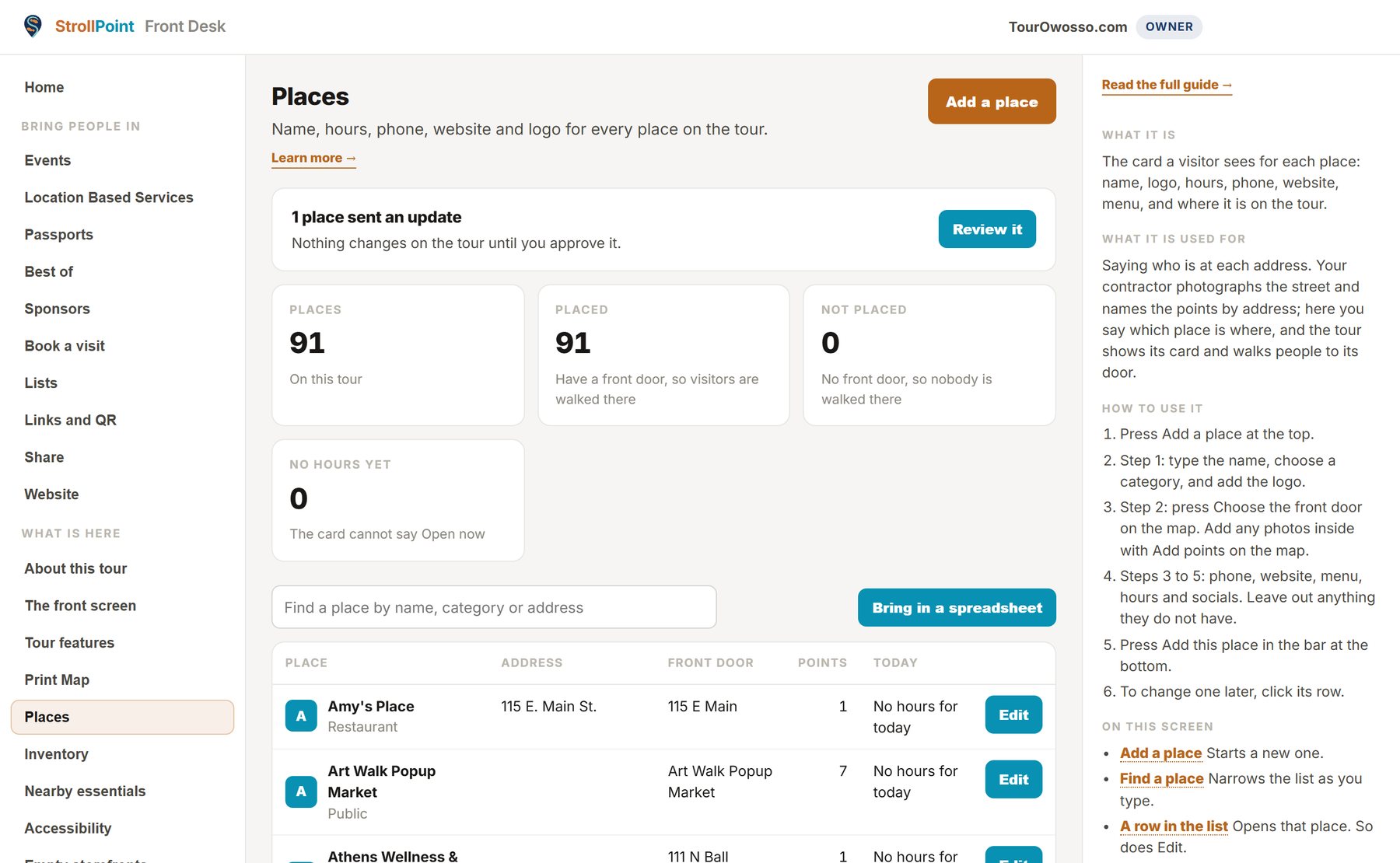Open Links and QR
This screenshot has height=863, width=1400.
click(71, 420)
